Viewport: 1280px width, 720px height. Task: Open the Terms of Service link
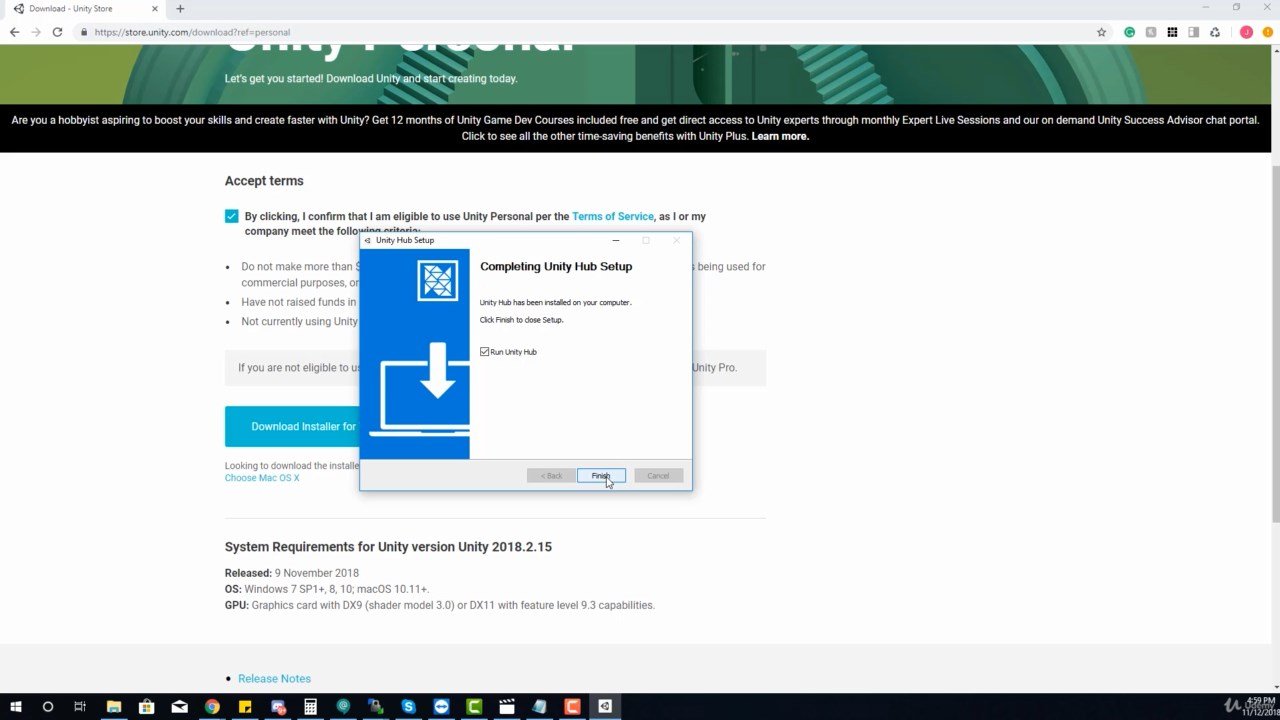[612, 216]
